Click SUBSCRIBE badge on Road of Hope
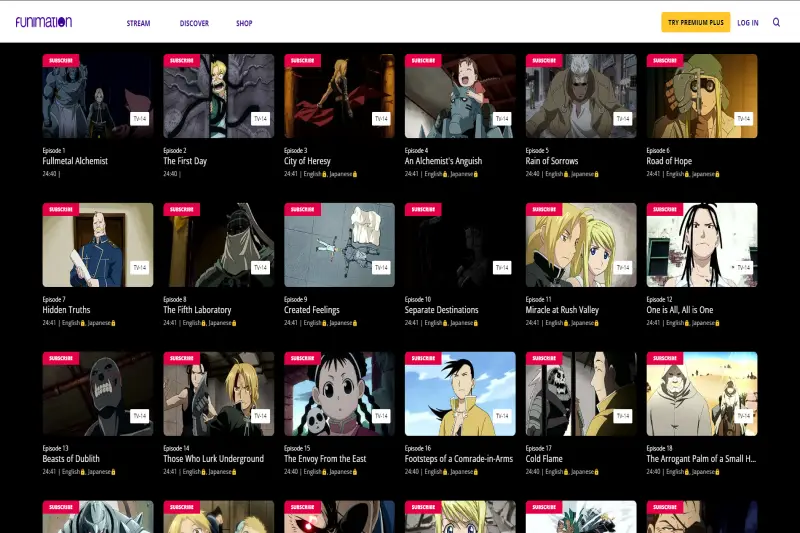This screenshot has height=533, width=800. pos(665,60)
